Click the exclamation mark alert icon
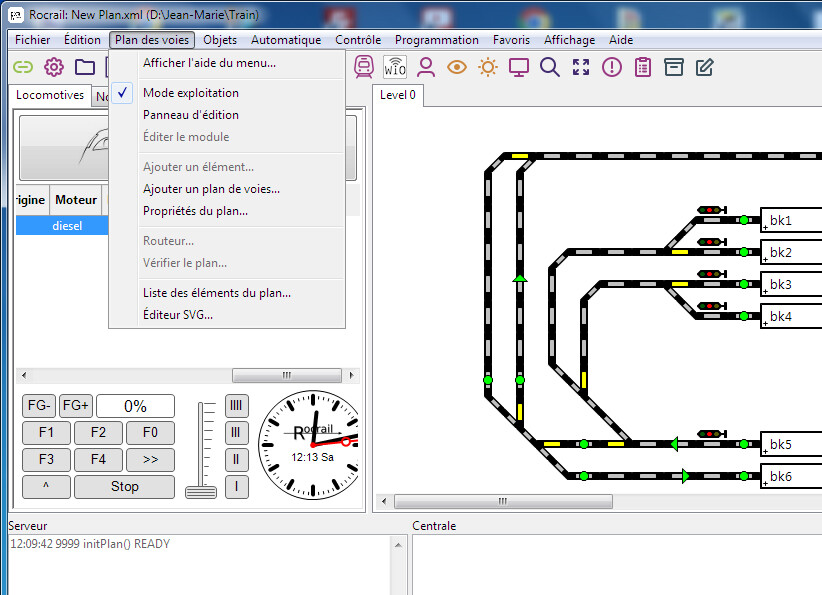The width and height of the screenshot is (822, 595). click(x=612, y=67)
